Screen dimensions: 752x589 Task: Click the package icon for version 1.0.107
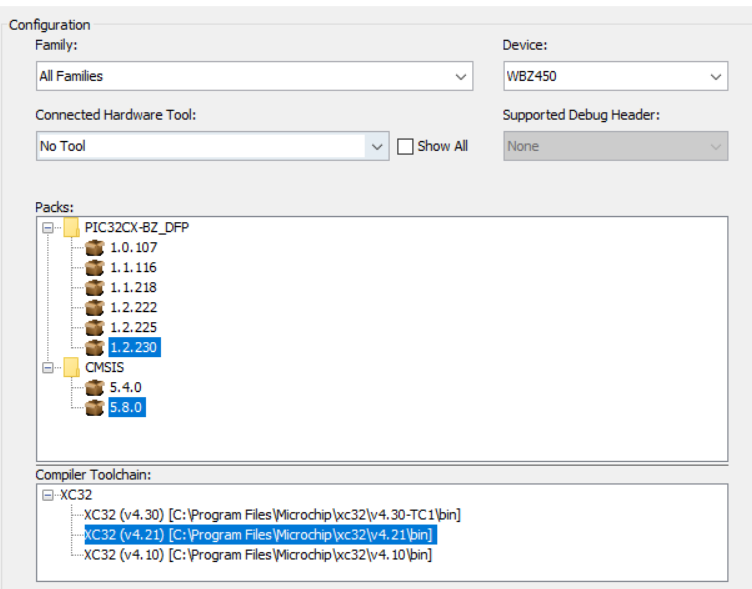tap(94, 248)
